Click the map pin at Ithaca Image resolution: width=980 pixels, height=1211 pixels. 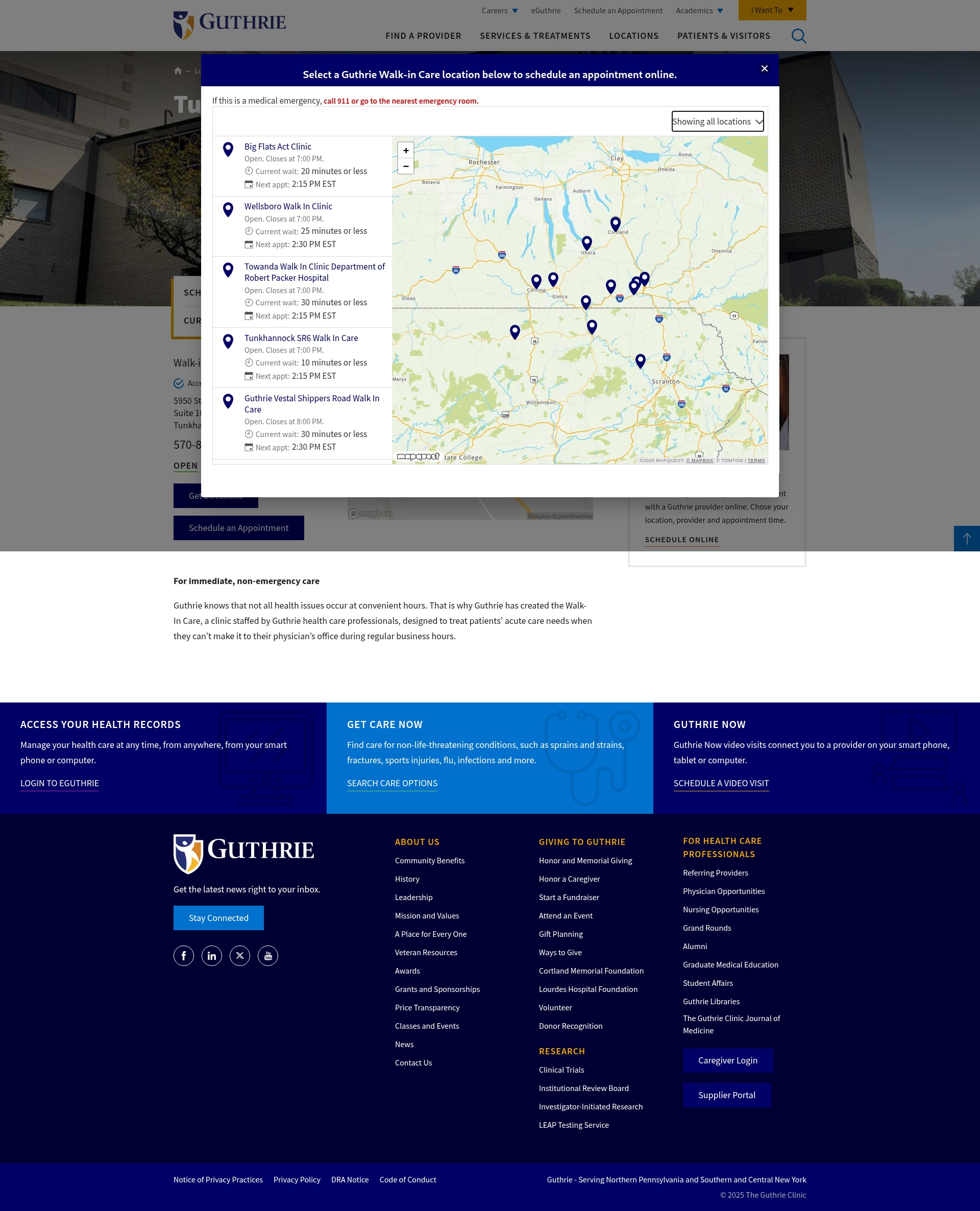(587, 243)
